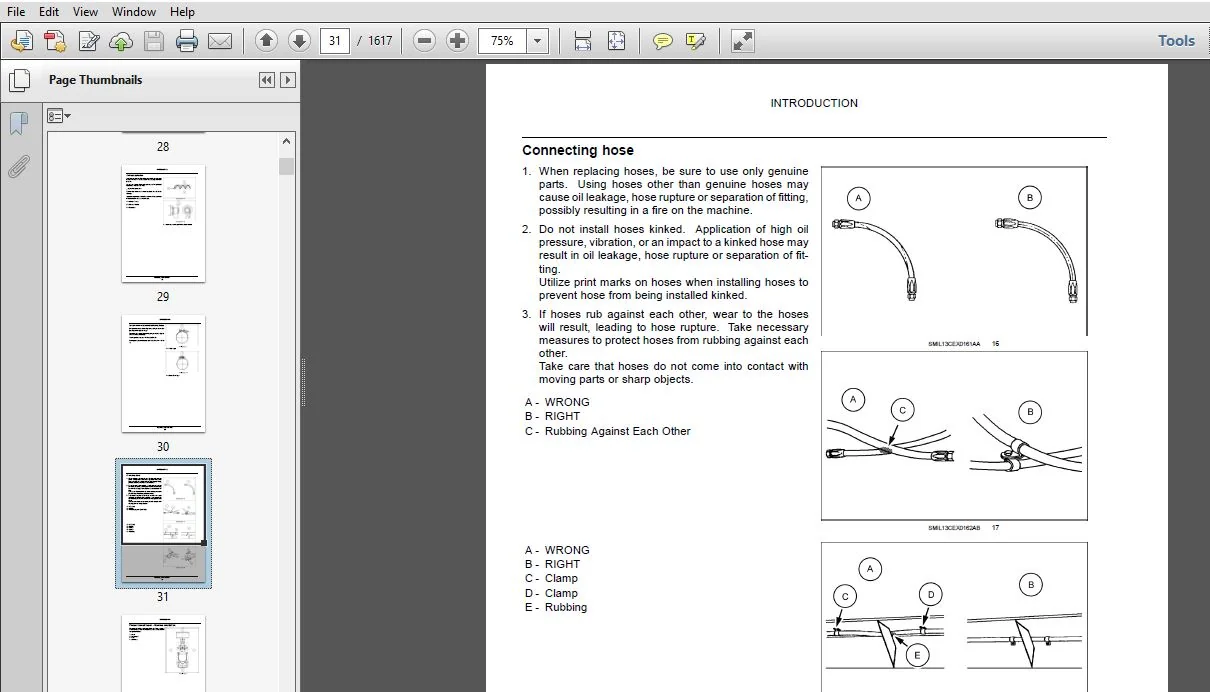Open the Attachments paperclip panel
Image resolution: width=1210 pixels, height=692 pixels.
(18, 166)
